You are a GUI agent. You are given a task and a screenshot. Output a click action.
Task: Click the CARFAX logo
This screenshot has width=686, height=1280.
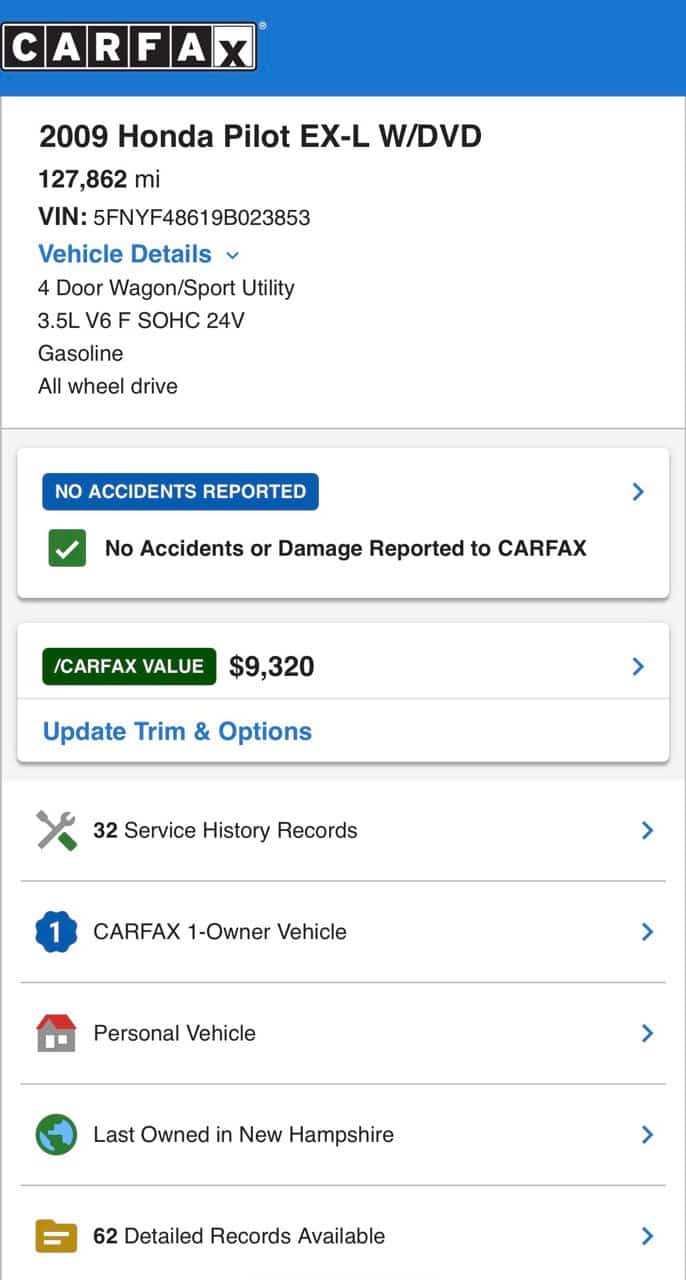pyautogui.click(x=129, y=47)
